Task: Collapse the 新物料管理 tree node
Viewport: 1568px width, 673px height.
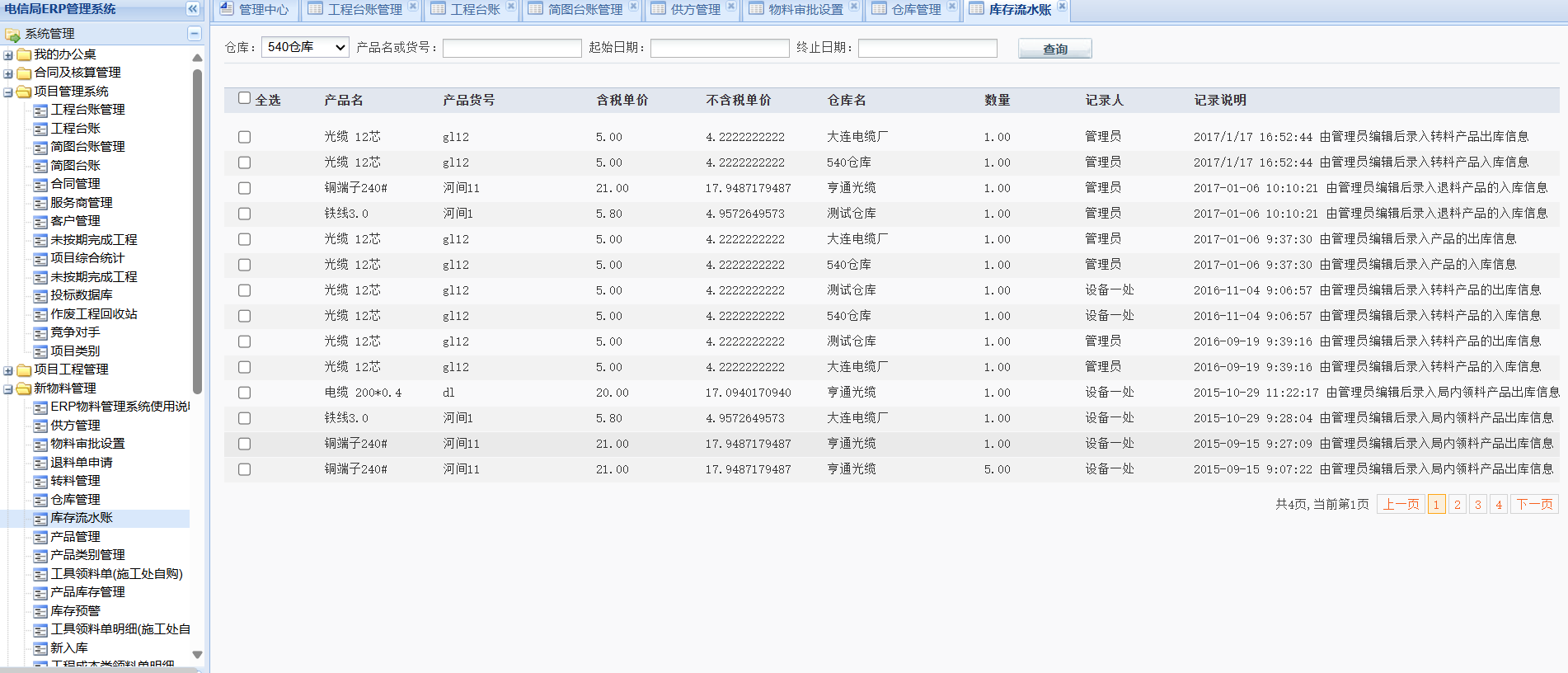Action: 8,388
